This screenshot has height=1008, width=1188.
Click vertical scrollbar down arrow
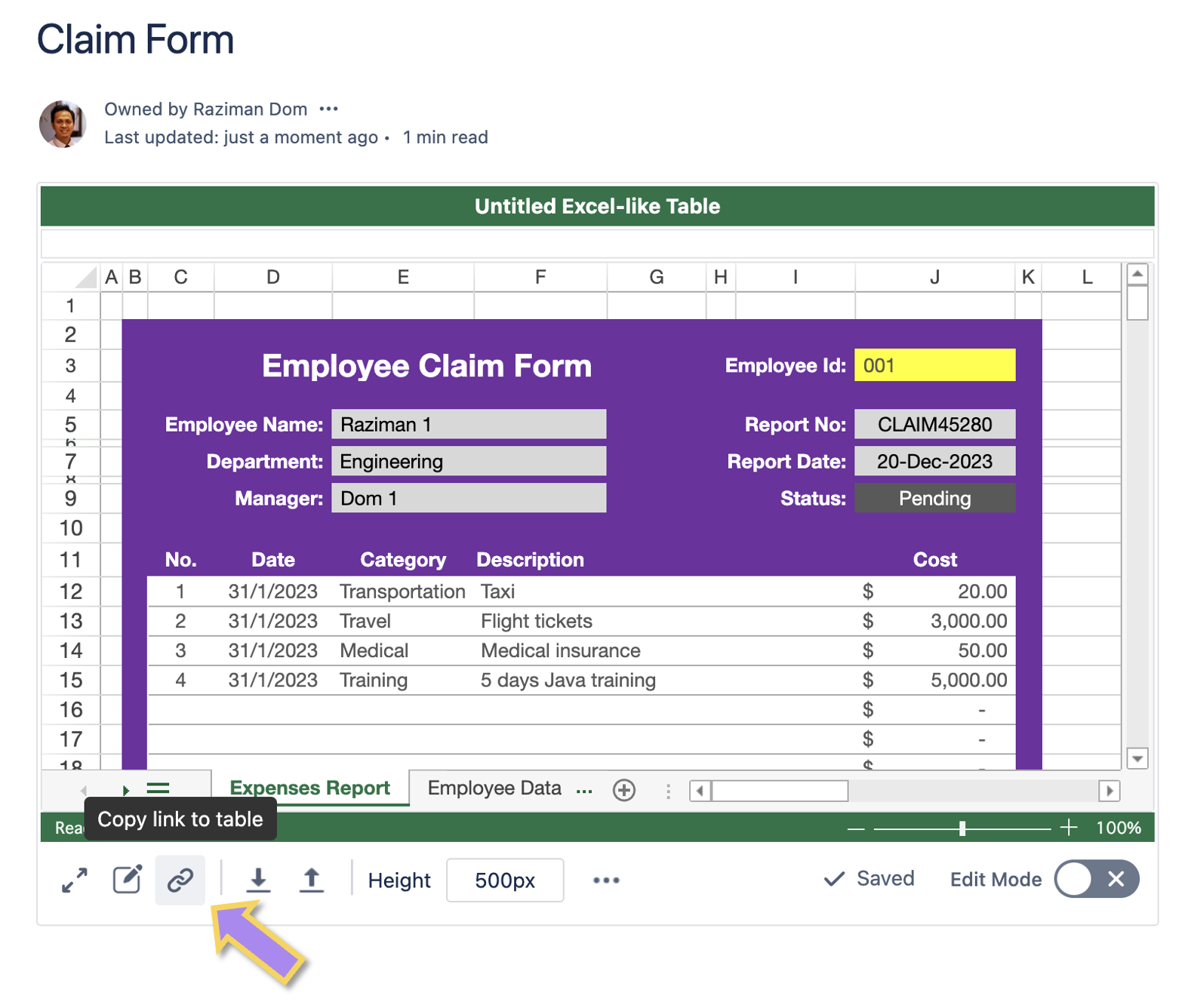[x=1137, y=758]
